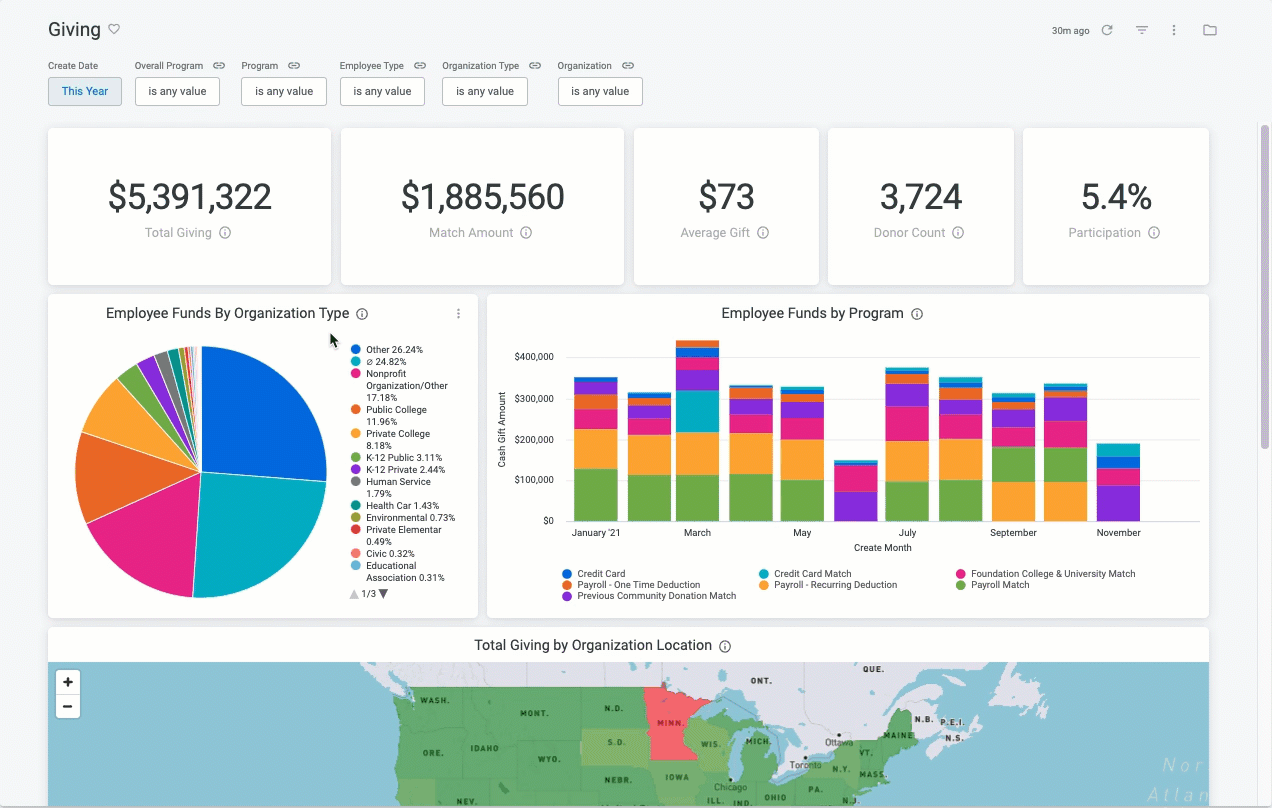Zoom out on the map

(x=68, y=706)
